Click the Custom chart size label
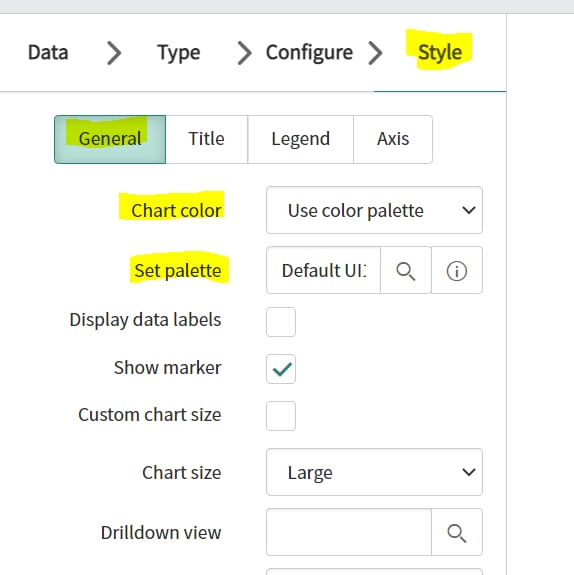 coord(150,415)
